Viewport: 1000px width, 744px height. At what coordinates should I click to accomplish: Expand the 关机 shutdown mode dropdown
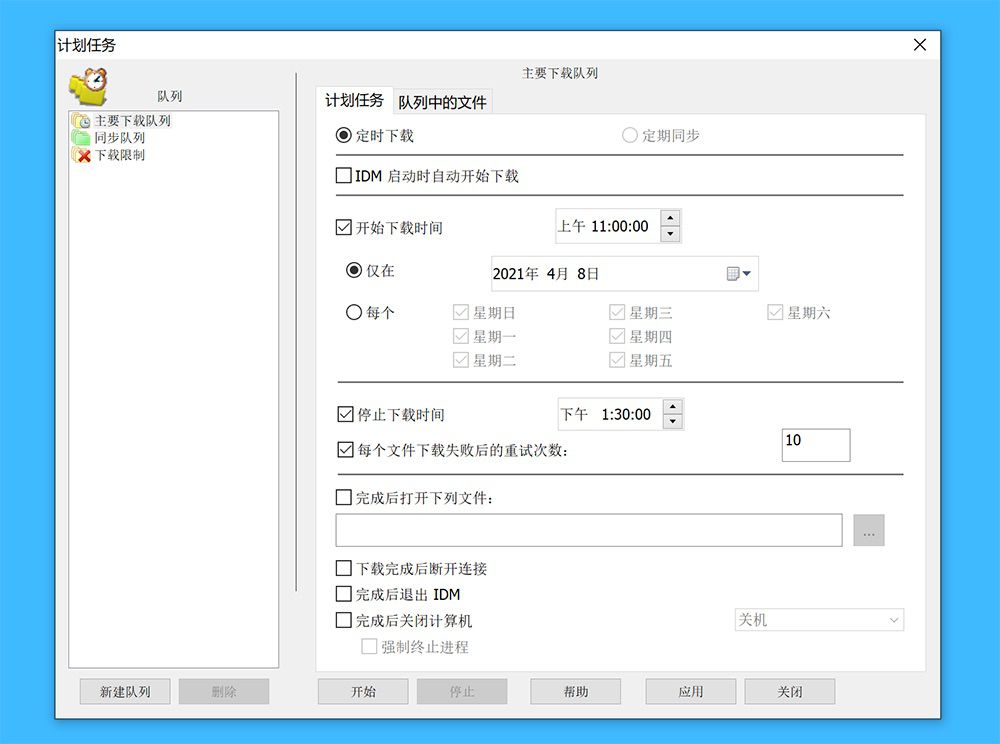819,620
